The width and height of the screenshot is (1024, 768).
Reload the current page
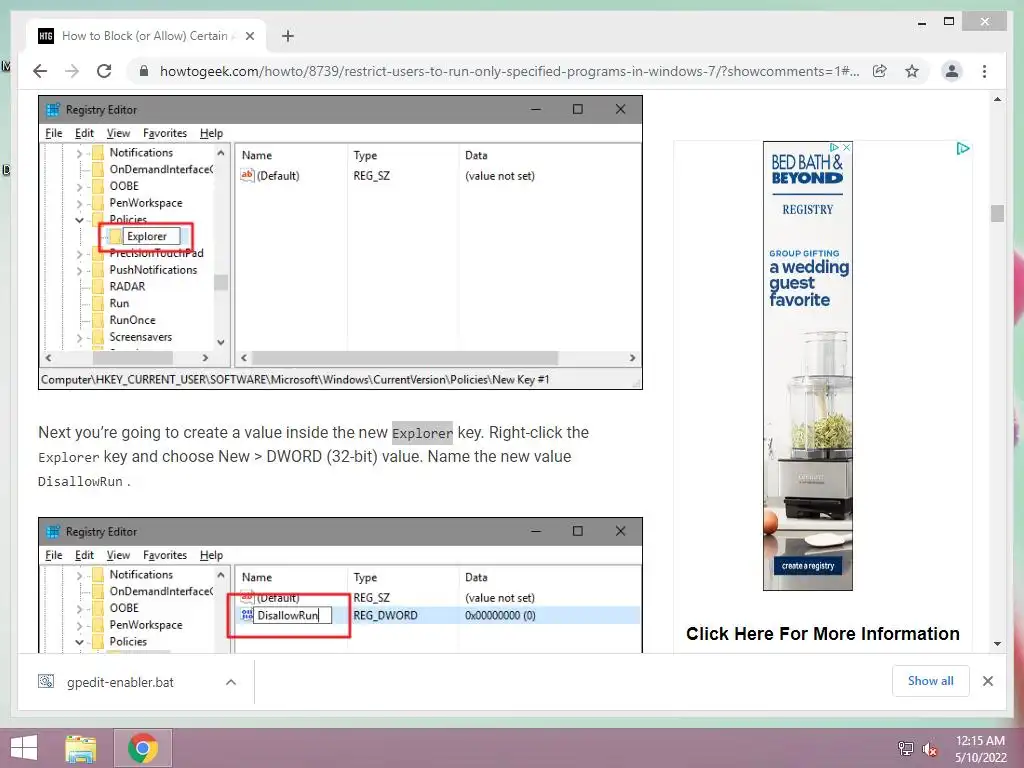(x=104, y=71)
